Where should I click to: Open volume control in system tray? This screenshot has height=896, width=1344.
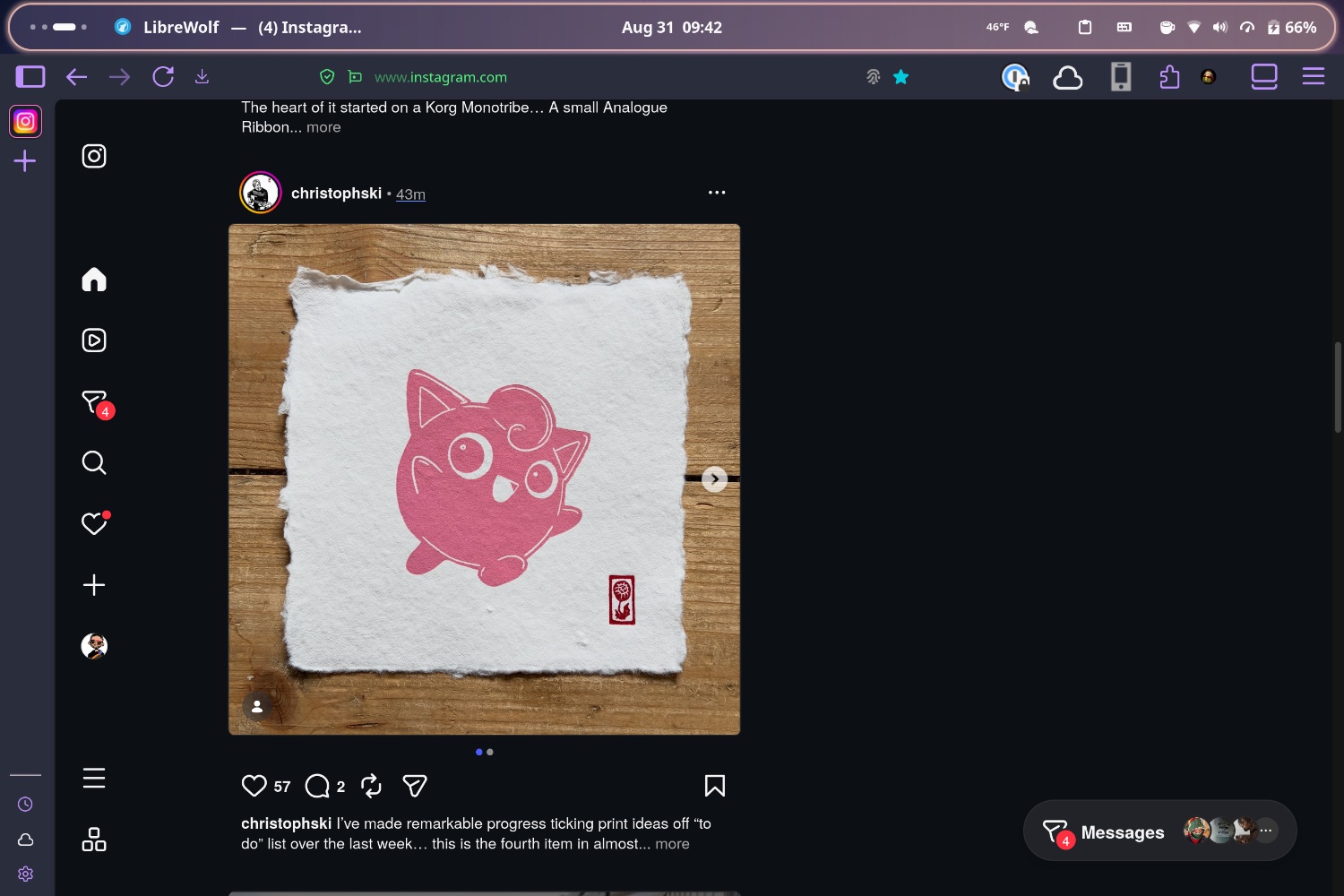click(1219, 27)
